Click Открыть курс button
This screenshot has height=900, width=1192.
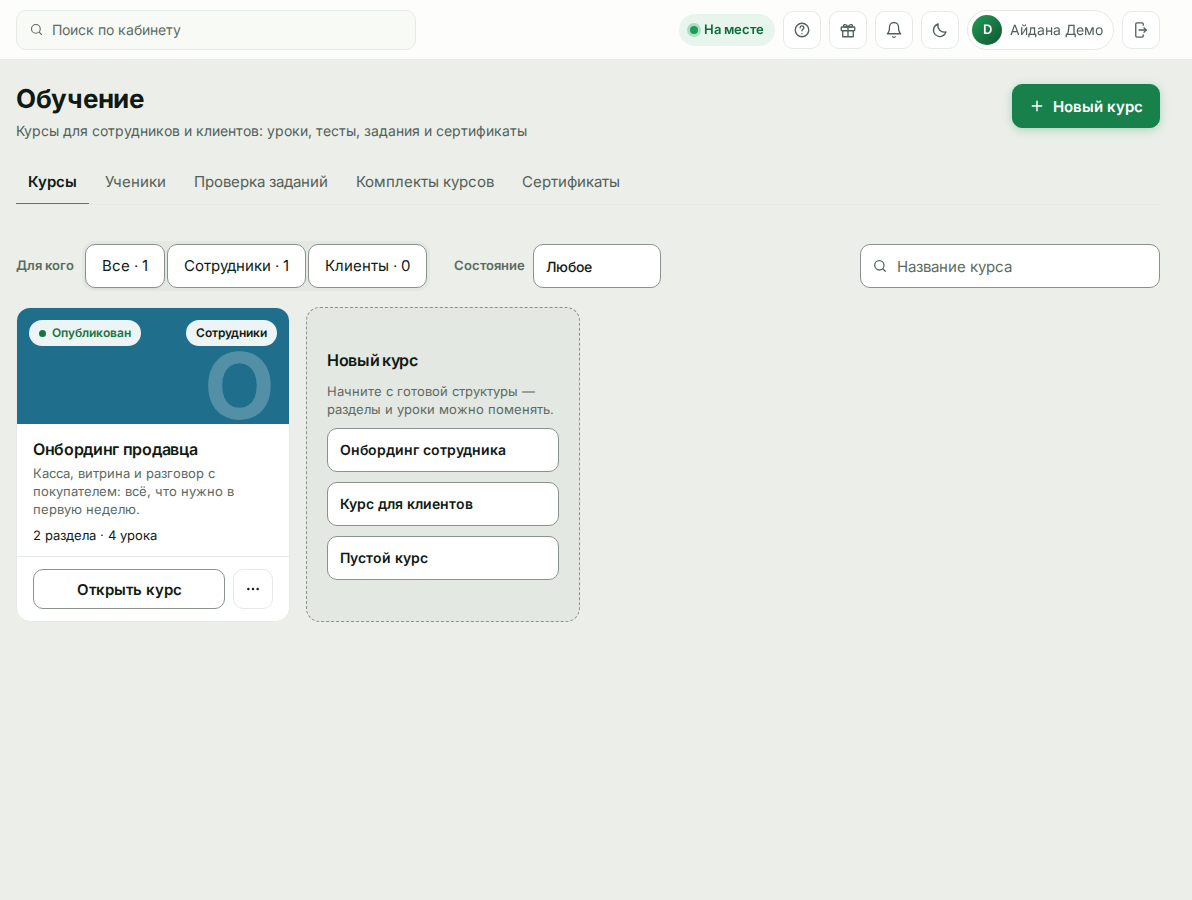coord(129,589)
